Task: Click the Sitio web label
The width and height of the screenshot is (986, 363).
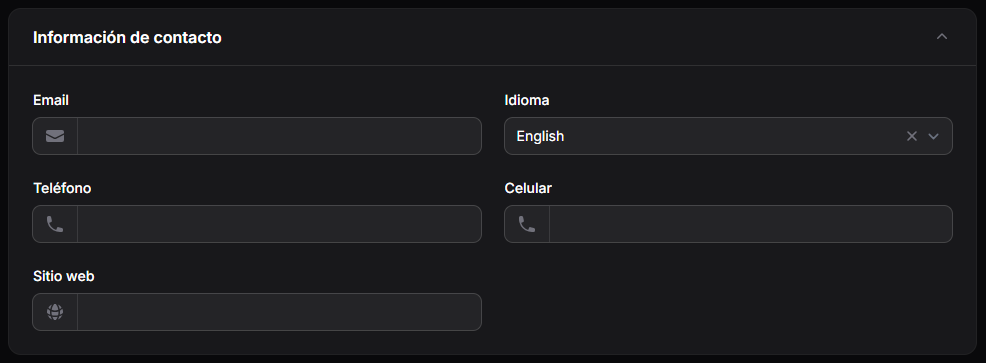Action: (x=64, y=276)
